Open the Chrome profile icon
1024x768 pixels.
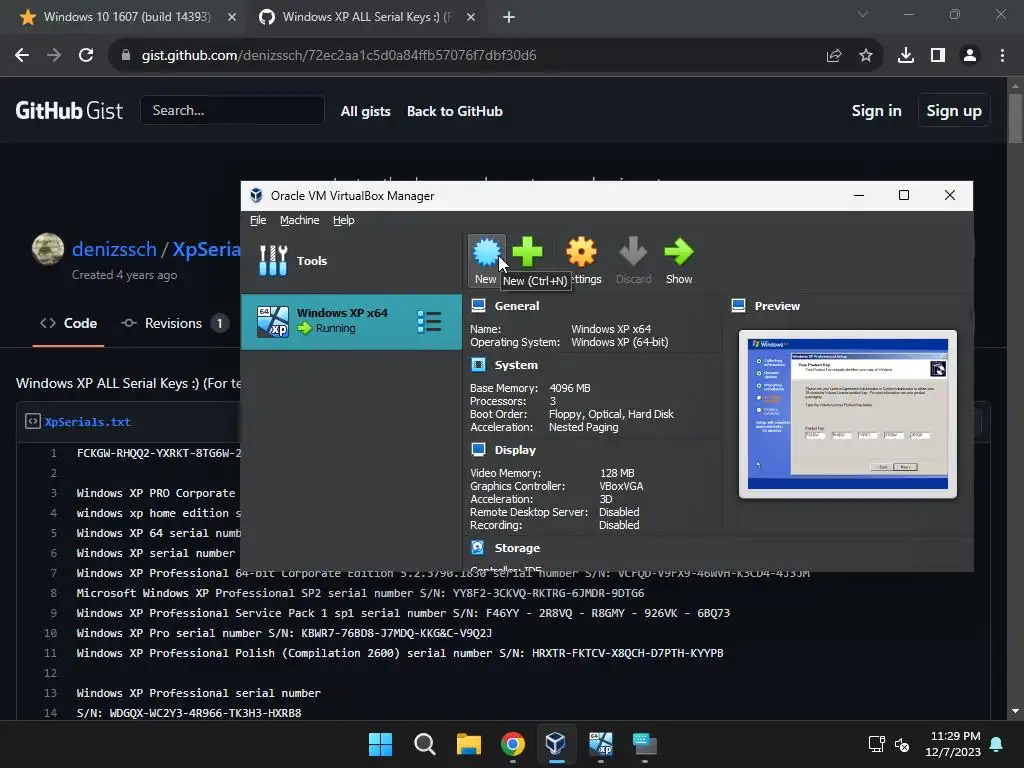970,56
